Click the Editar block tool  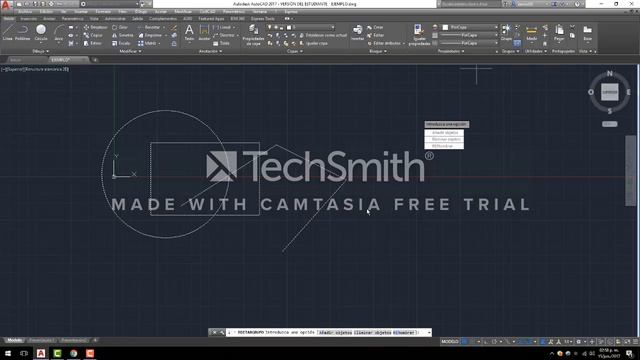point(375,36)
